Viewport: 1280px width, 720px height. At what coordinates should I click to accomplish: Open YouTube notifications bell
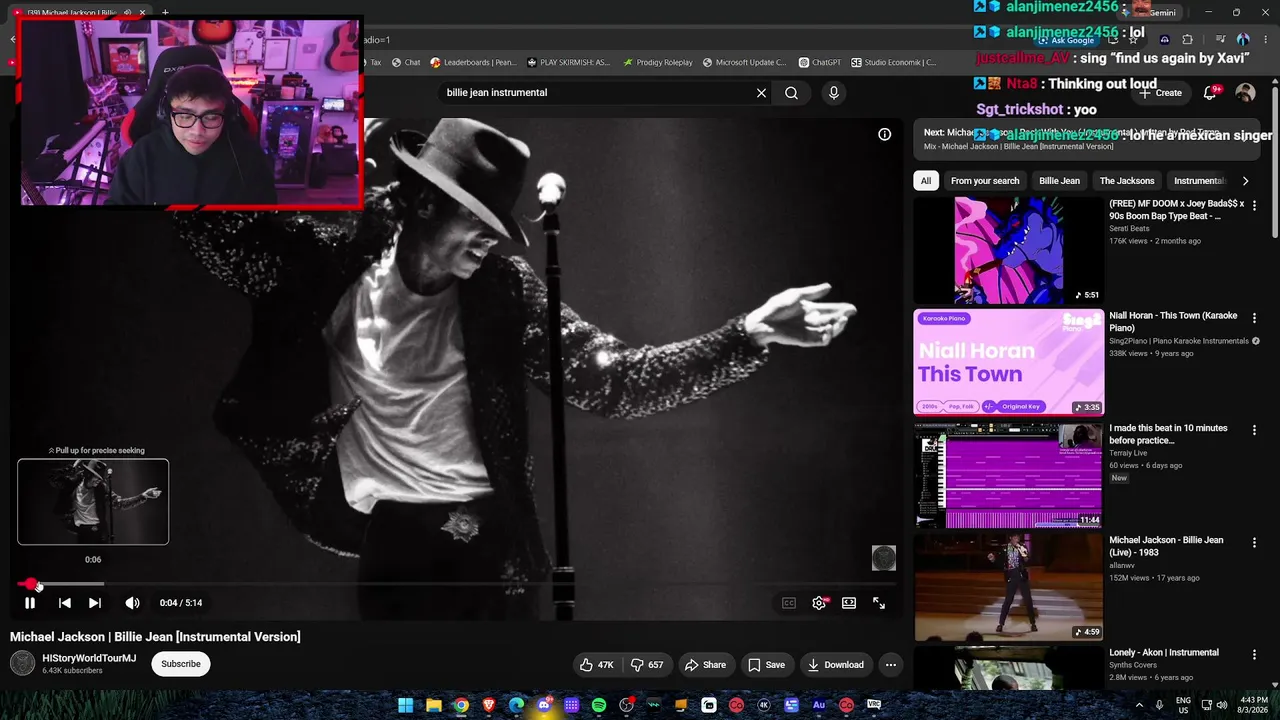1210,93
